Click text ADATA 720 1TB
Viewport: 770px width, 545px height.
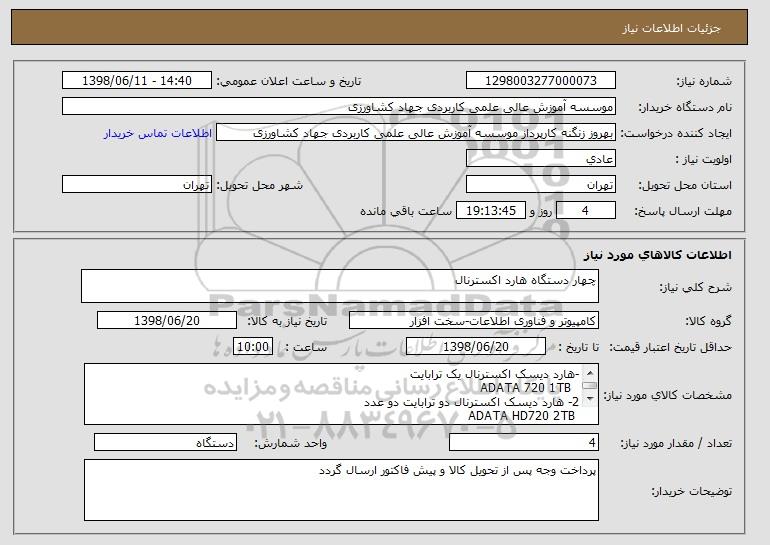[525, 388]
